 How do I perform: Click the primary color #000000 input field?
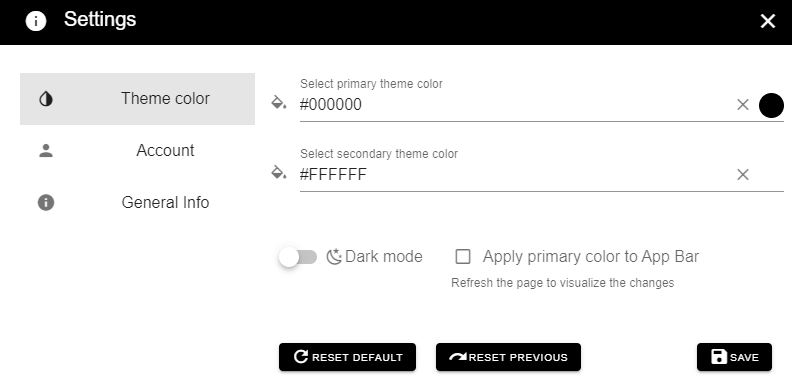(515, 105)
